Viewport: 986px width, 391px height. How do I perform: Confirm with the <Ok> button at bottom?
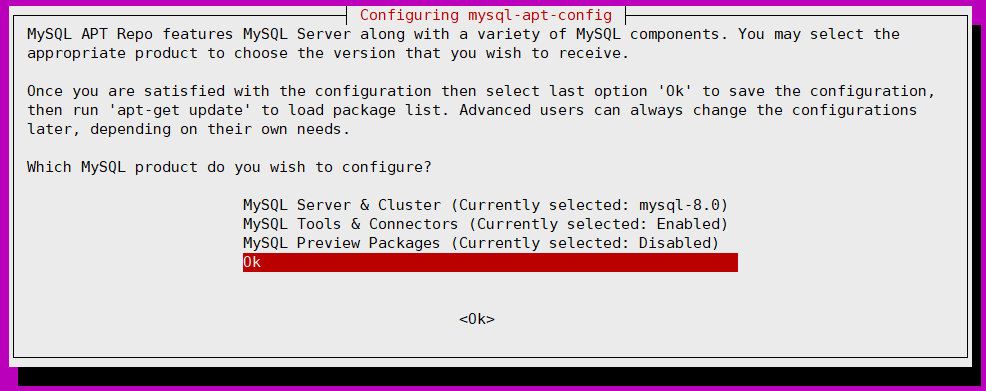pyautogui.click(x=477, y=319)
